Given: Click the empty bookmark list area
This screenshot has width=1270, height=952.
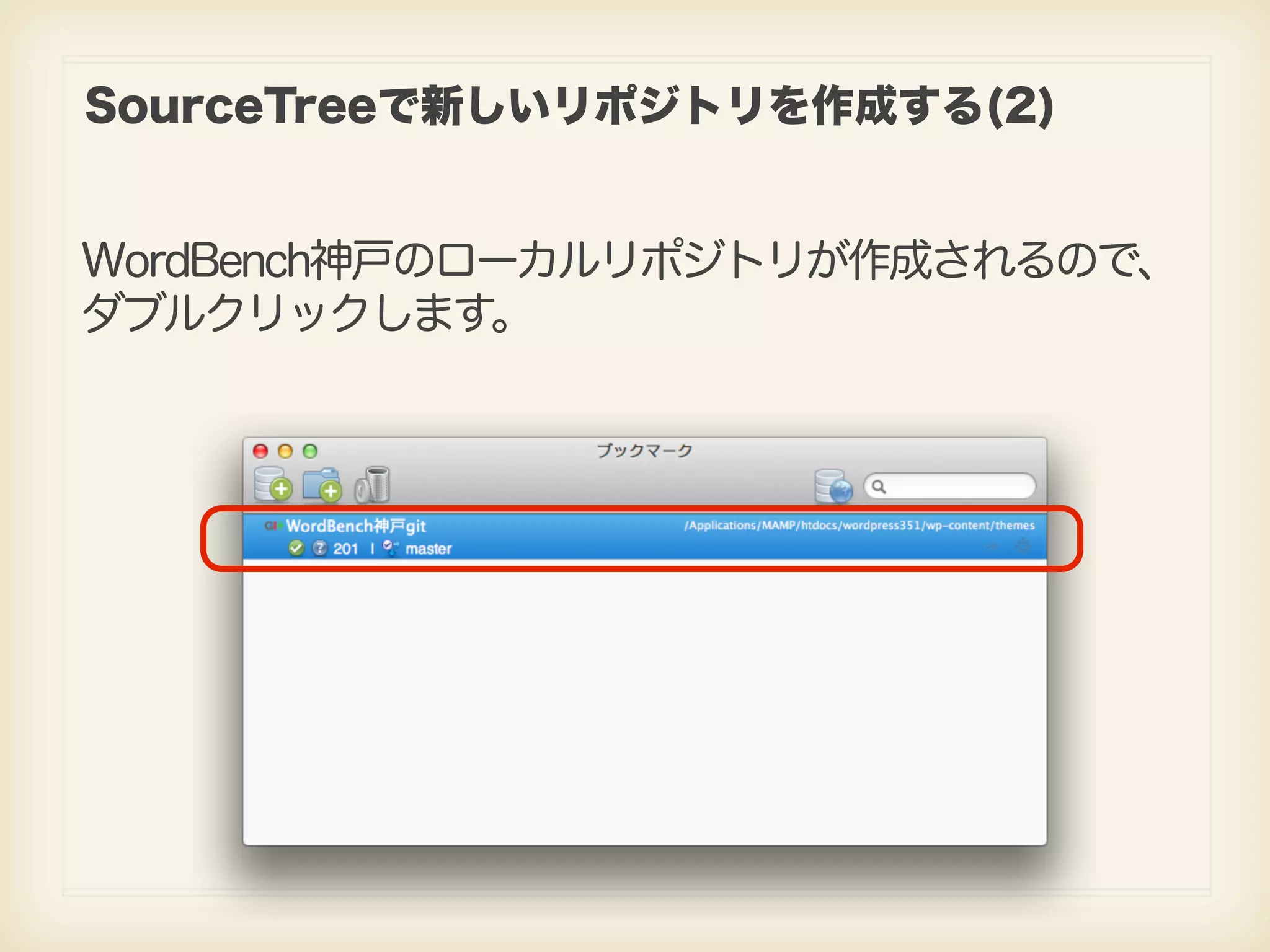Looking at the screenshot, I should 644,700.
